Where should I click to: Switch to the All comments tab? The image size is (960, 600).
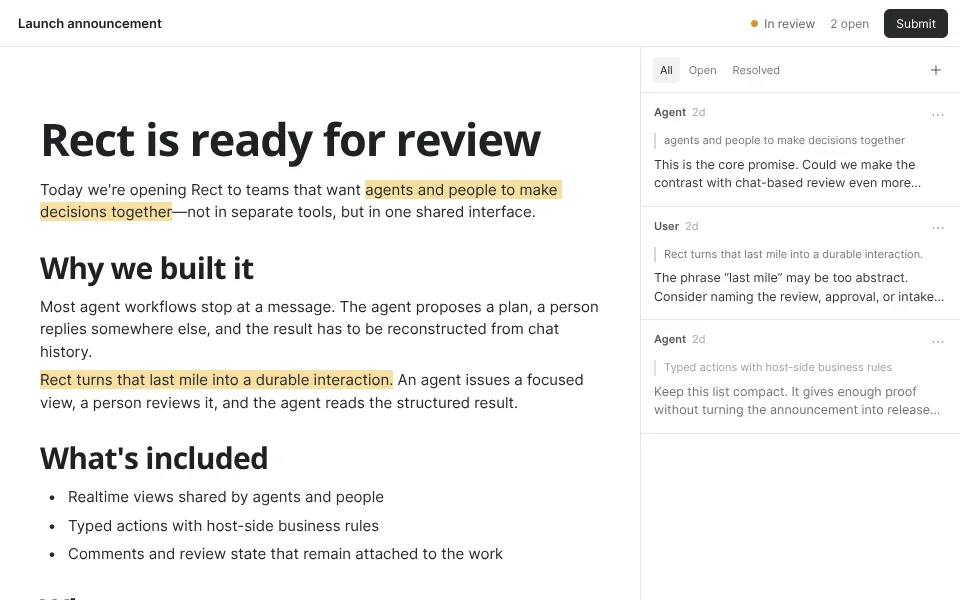pos(666,70)
